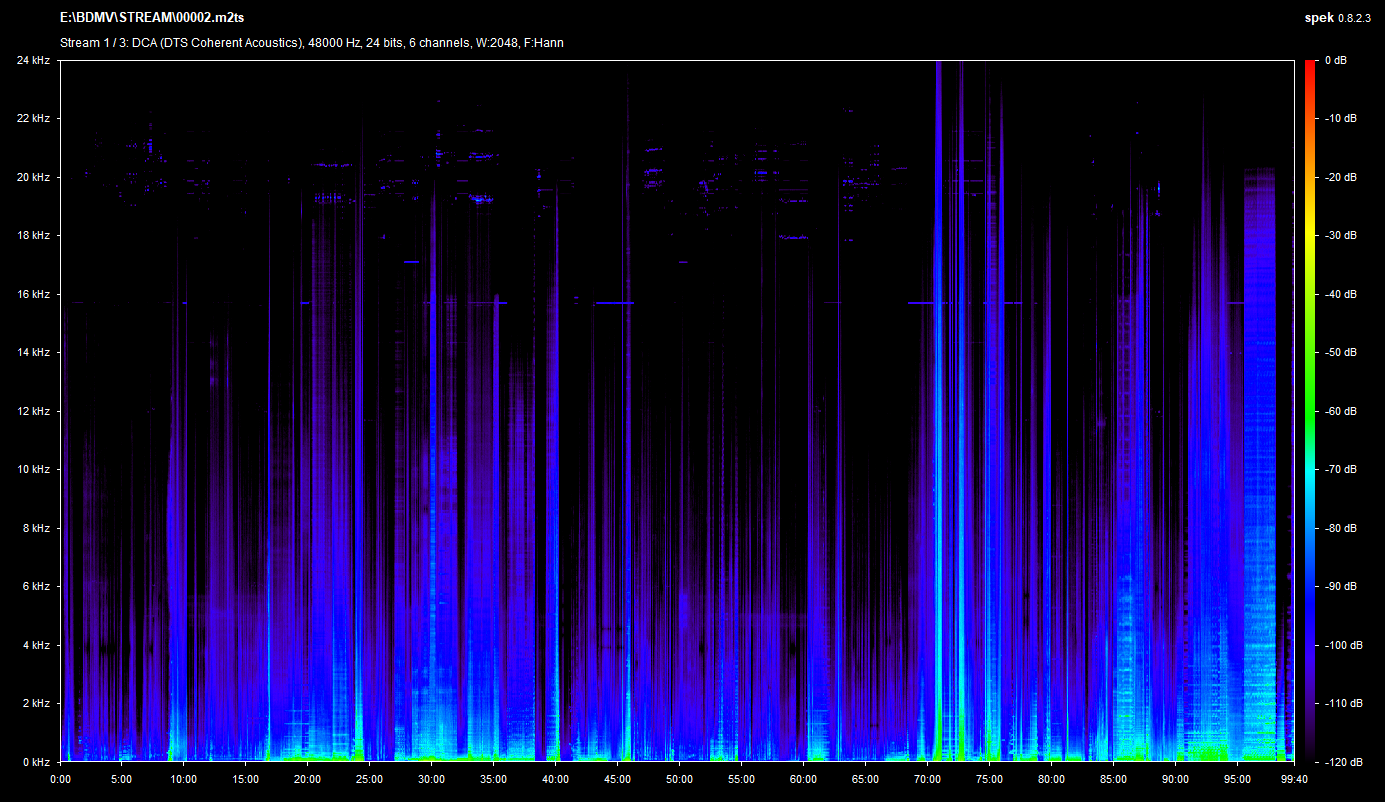Click the 20 kHz frequency axis label
Screen dimensions: 1385x802
34,178
